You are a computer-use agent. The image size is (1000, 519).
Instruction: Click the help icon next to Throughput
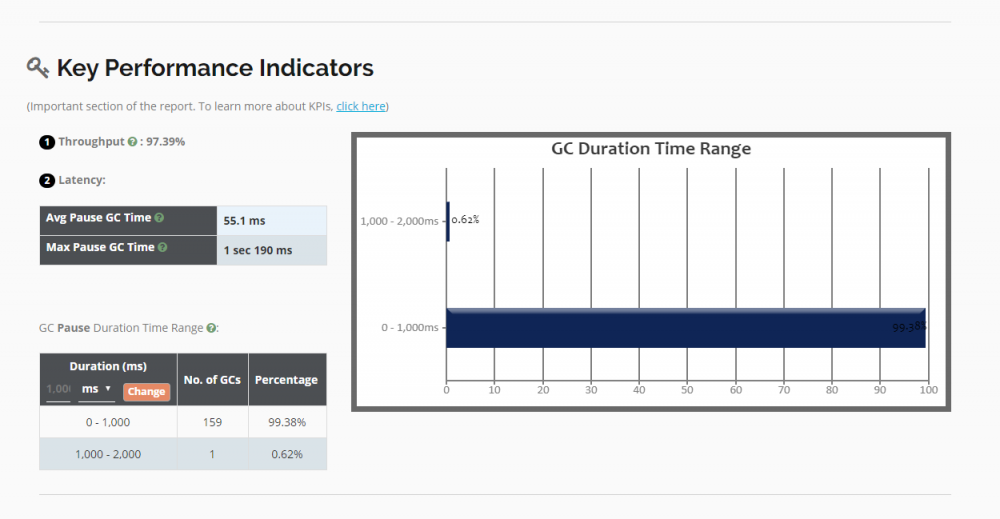pyautogui.click(x=132, y=142)
